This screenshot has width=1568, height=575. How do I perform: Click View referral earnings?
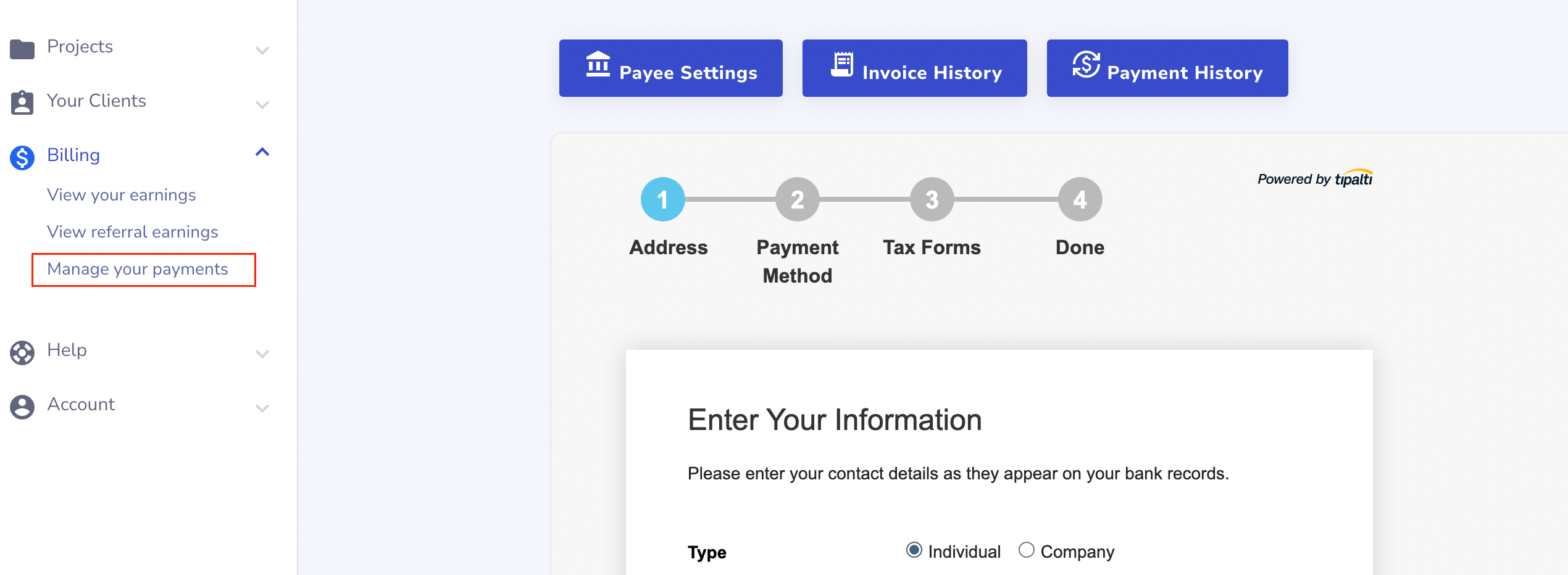click(133, 232)
